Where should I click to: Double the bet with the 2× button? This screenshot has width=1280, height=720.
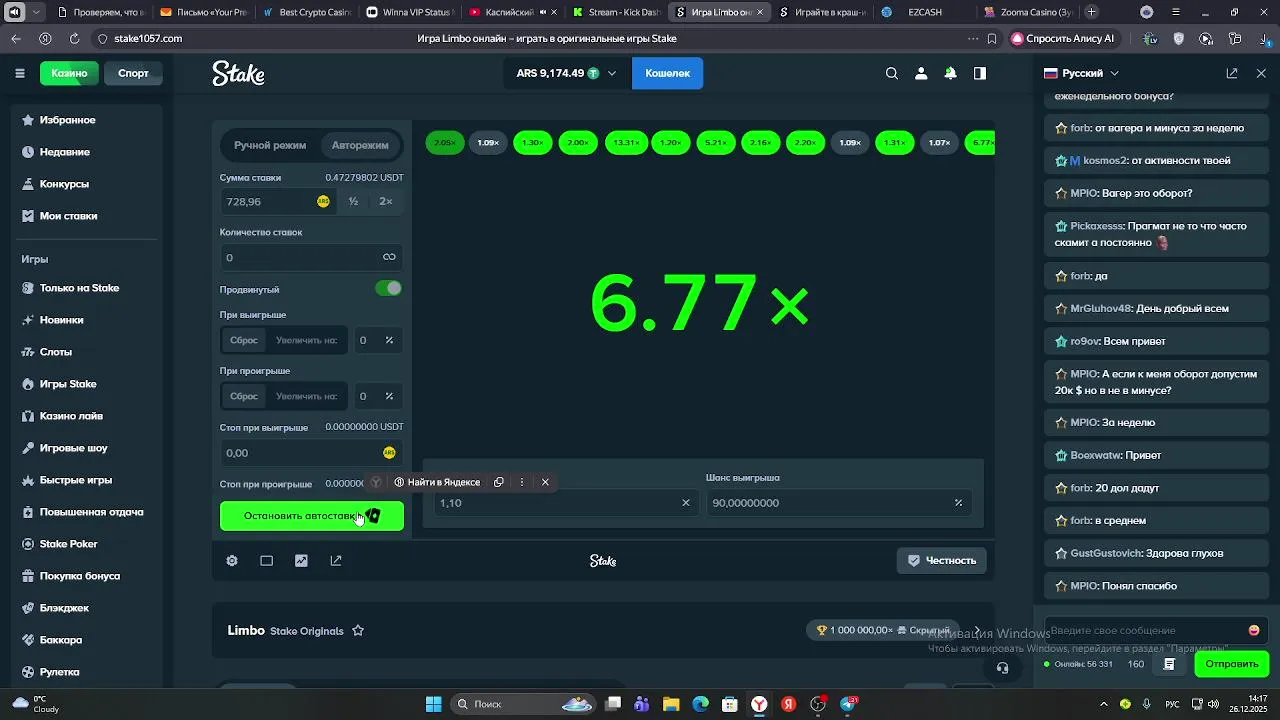[x=386, y=201]
